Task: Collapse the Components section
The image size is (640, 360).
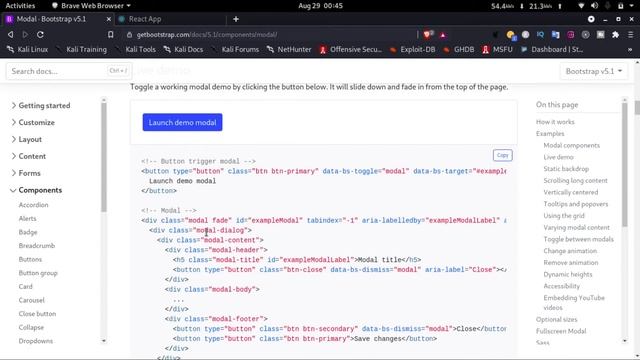Action: (x=37, y=190)
